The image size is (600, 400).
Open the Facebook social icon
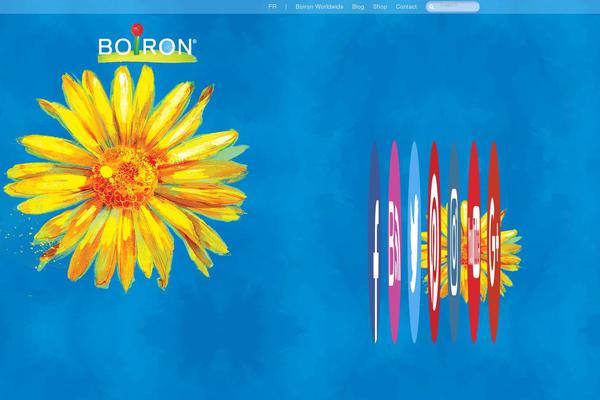coord(375,243)
